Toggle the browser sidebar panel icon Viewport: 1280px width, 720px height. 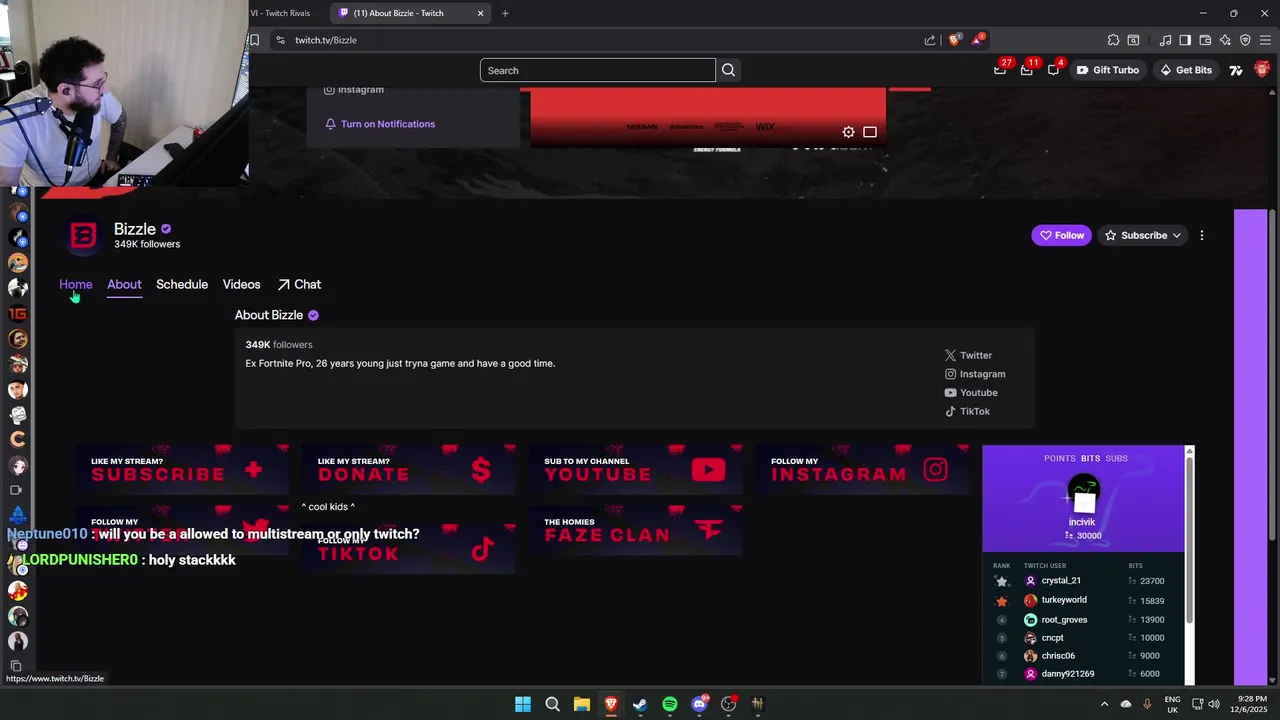point(1185,40)
